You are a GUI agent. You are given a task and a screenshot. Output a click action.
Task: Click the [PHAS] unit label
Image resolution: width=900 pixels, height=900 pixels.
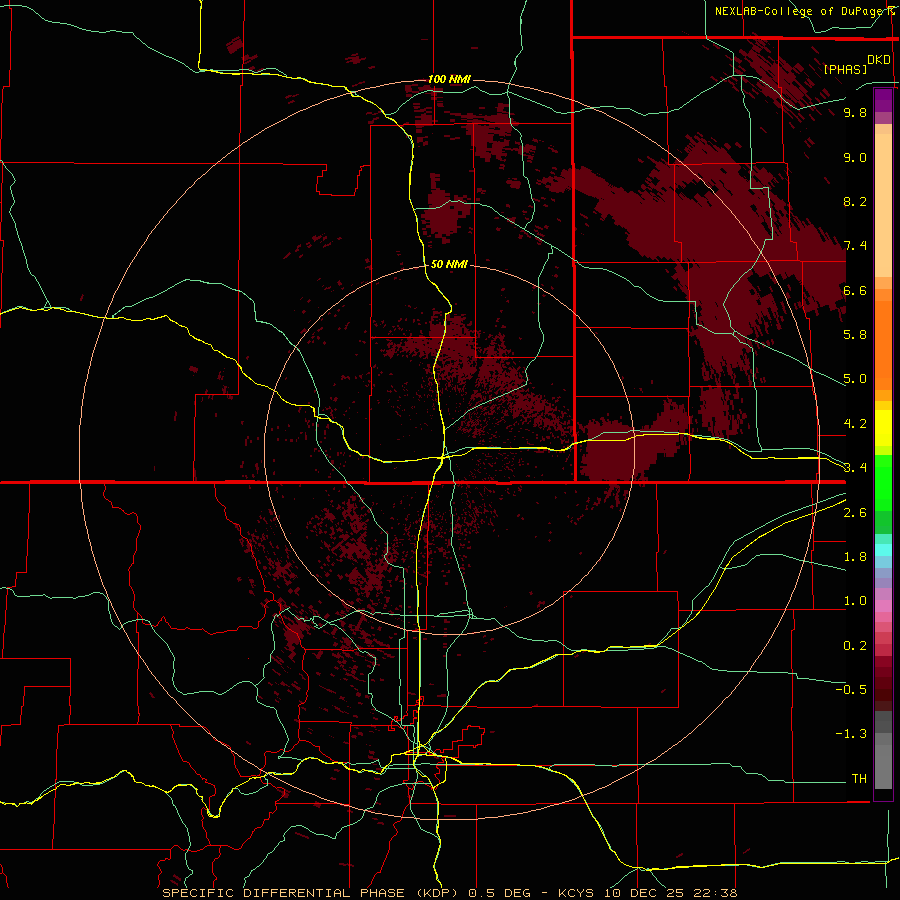pyautogui.click(x=845, y=70)
